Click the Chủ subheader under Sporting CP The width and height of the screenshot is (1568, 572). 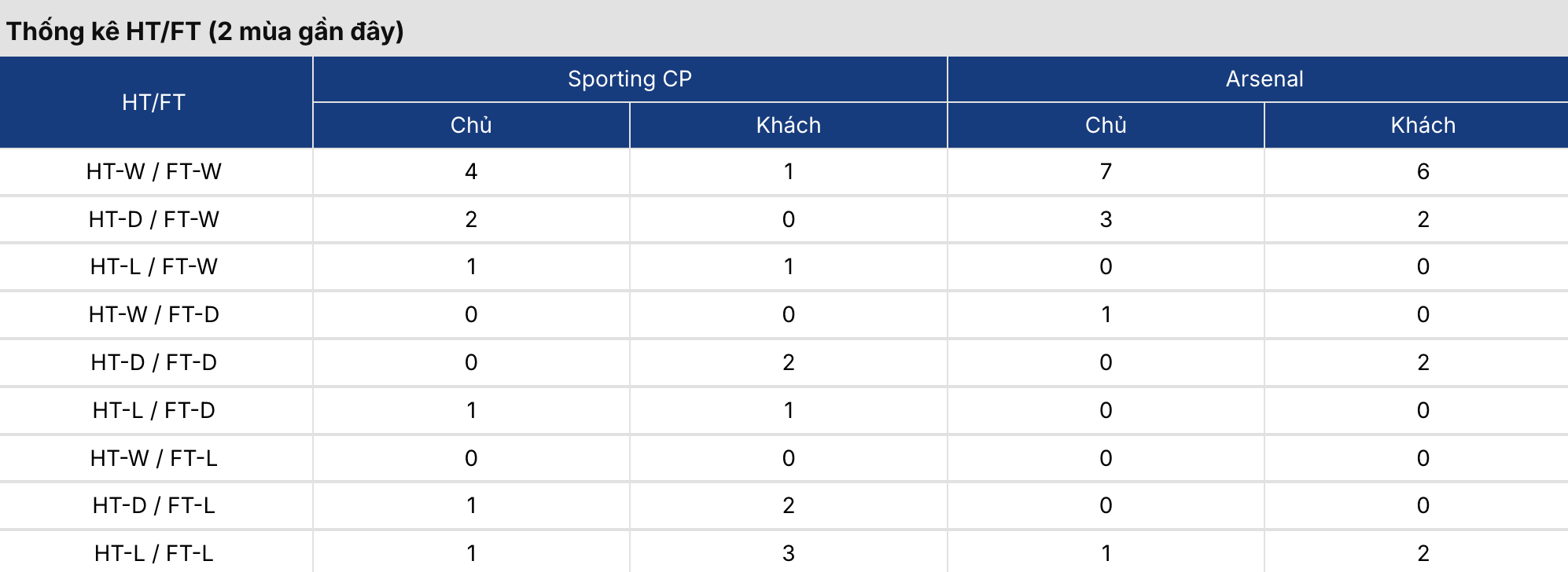(471, 126)
